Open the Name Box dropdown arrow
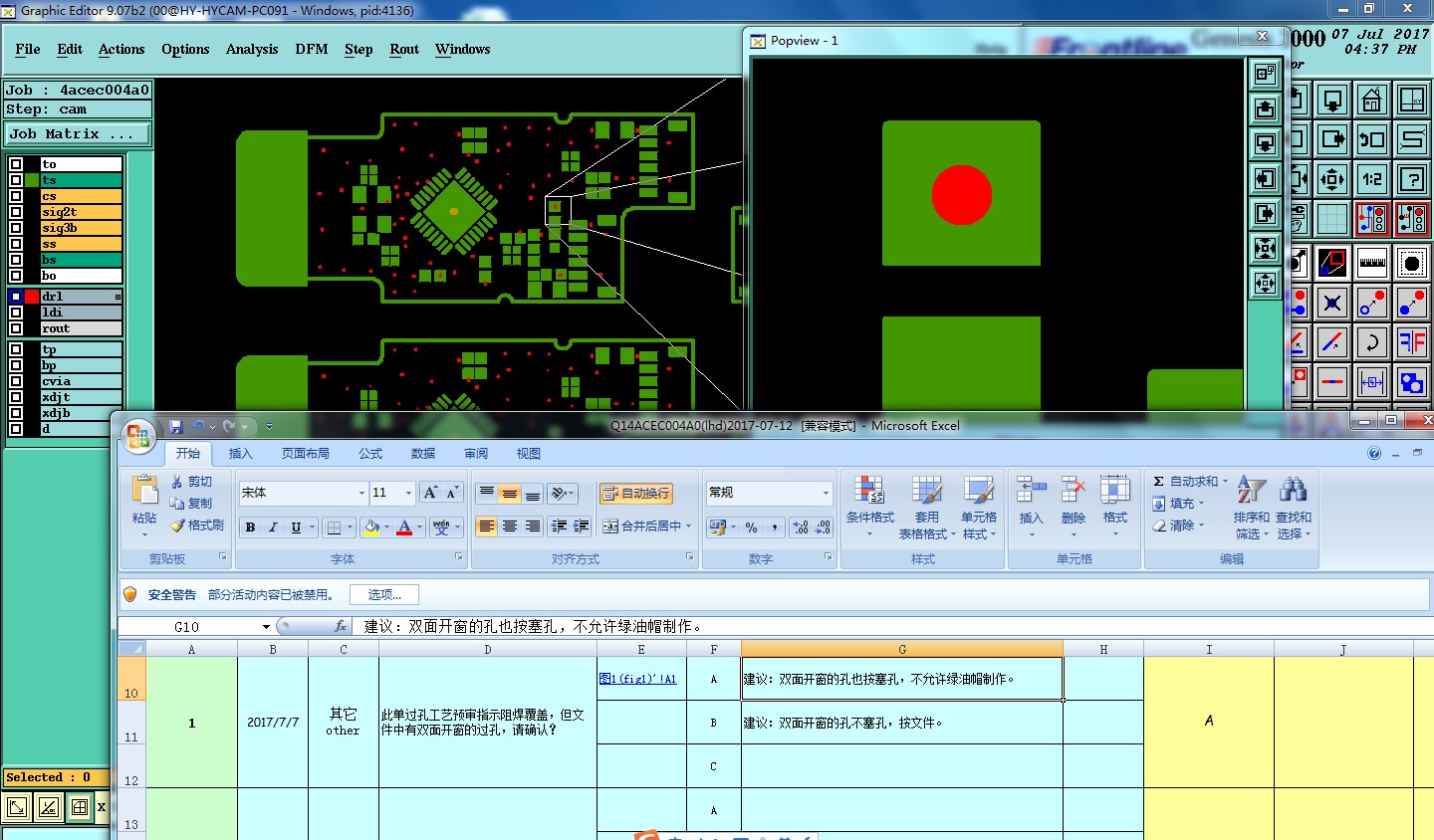The width and height of the screenshot is (1434, 840). tap(266, 627)
